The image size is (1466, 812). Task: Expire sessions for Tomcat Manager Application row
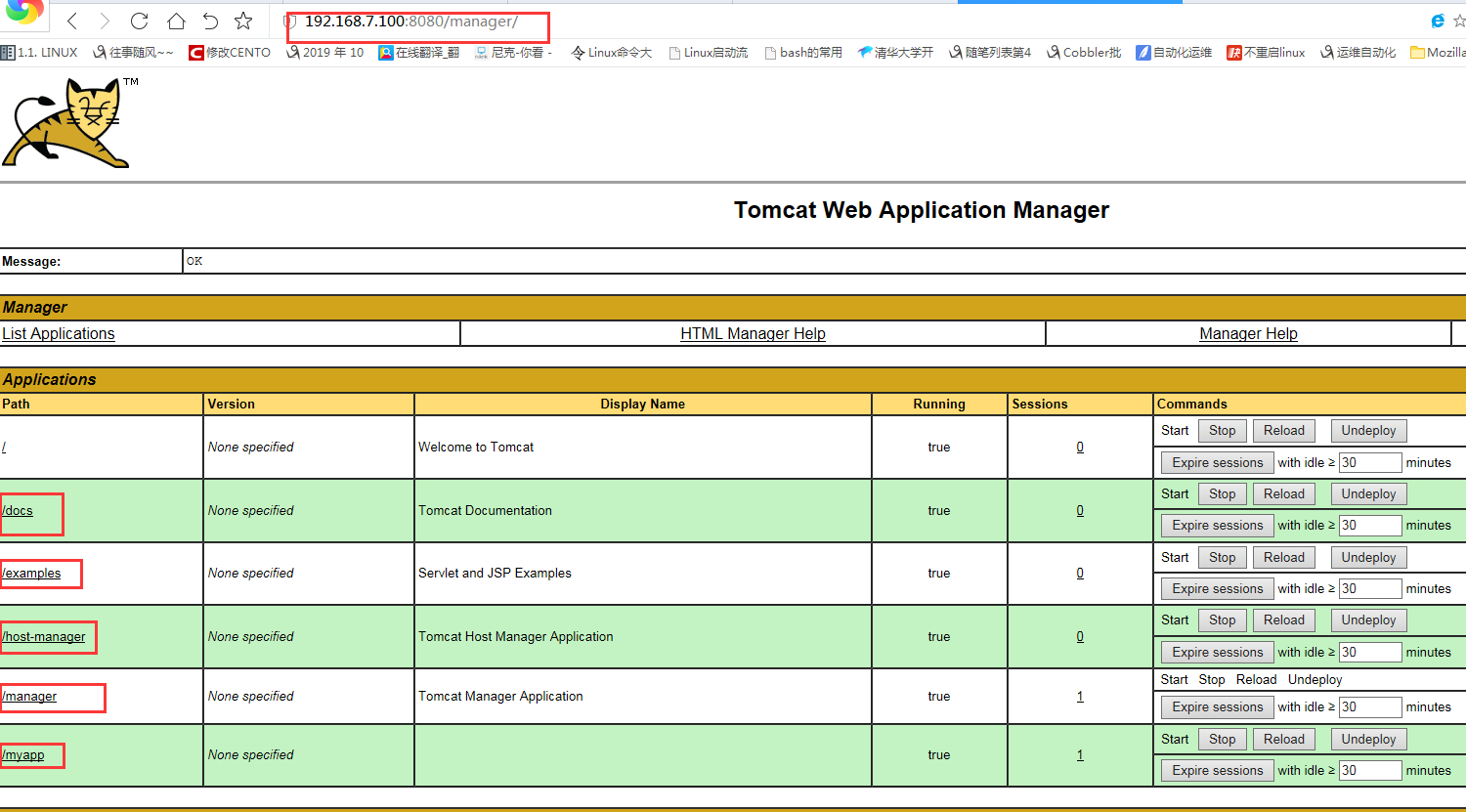pos(1218,706)
